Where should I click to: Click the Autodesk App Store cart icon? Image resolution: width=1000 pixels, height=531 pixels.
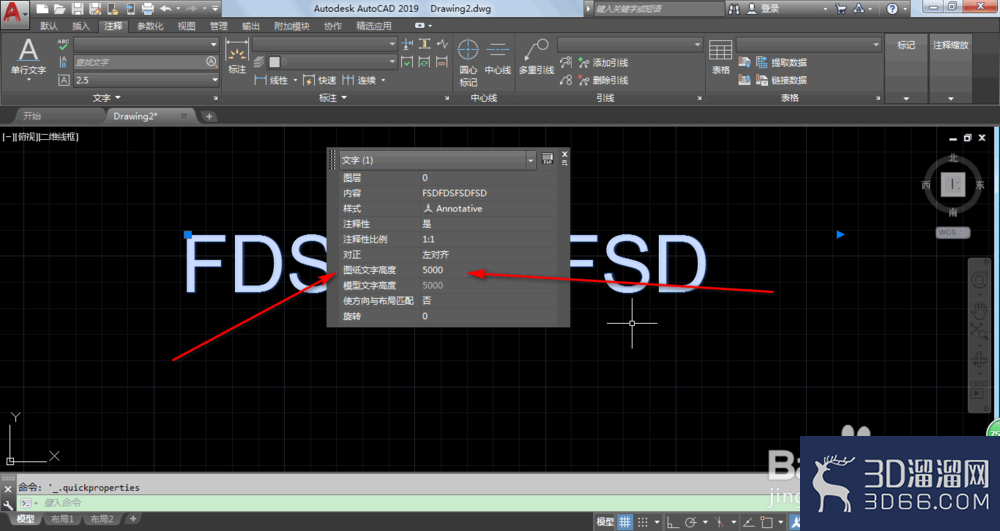point(841,9)
